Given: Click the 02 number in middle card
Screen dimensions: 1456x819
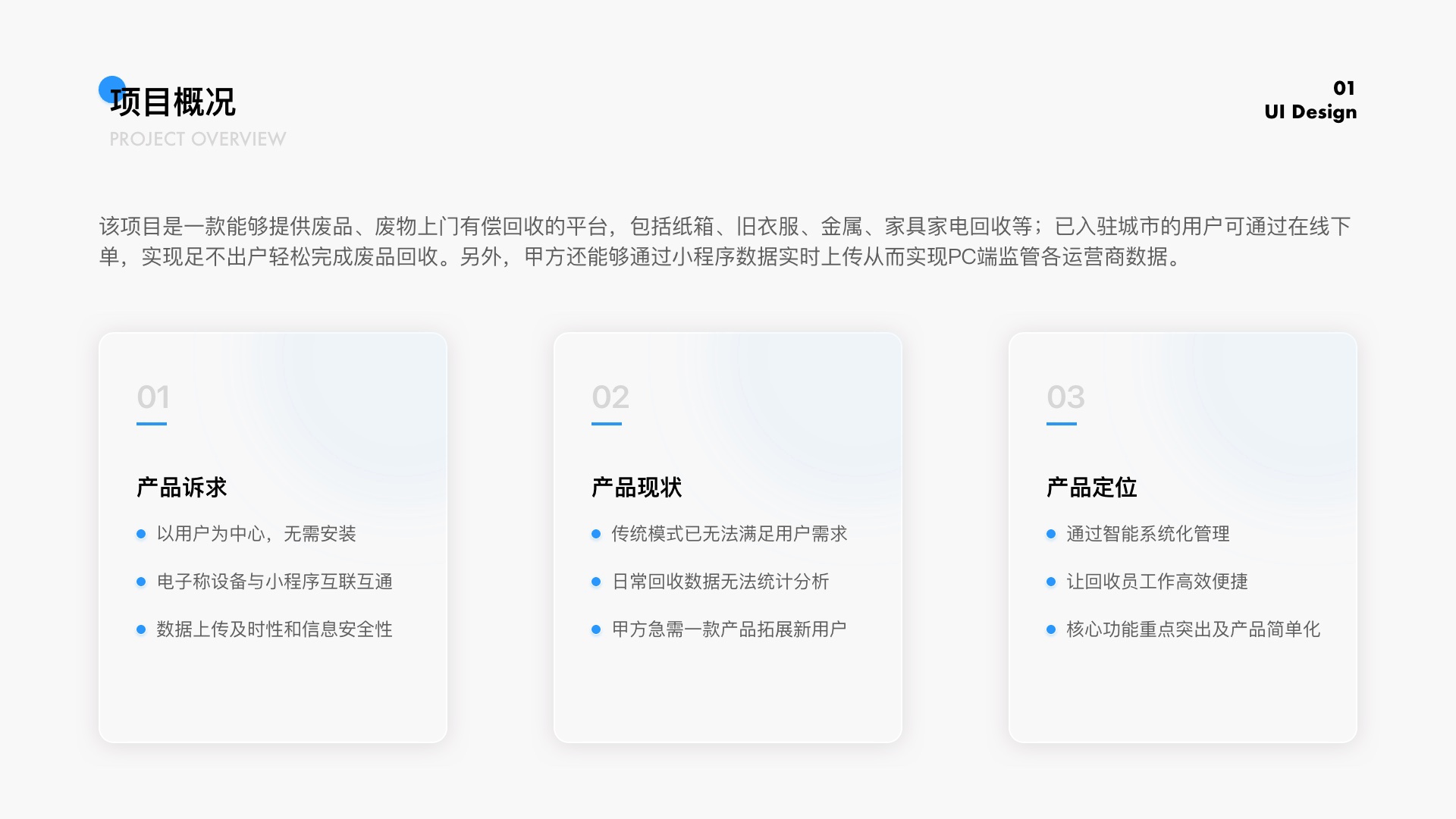Looking at the screenshot, I should tap(610, 397).
